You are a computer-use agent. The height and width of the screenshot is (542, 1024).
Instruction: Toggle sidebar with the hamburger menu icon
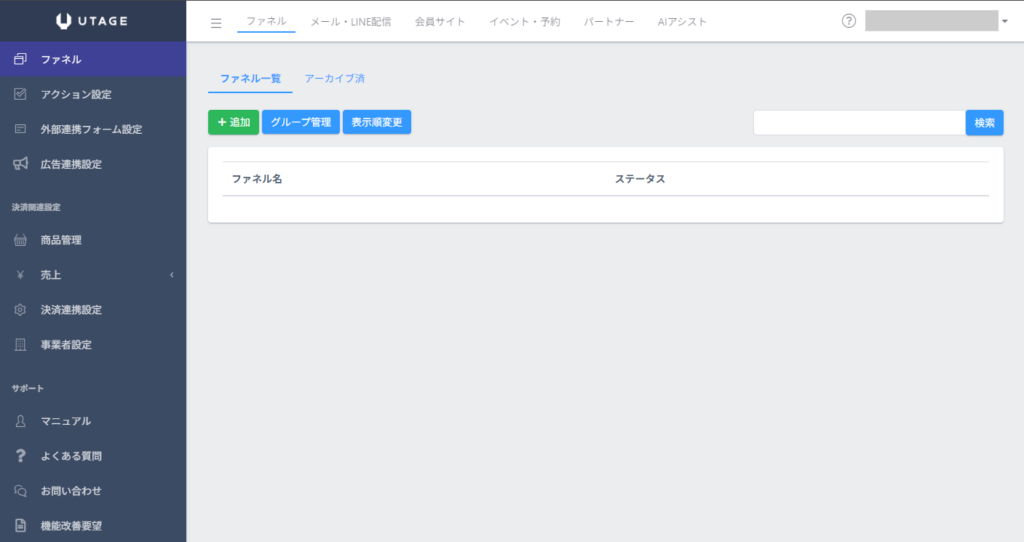(216, 23)
